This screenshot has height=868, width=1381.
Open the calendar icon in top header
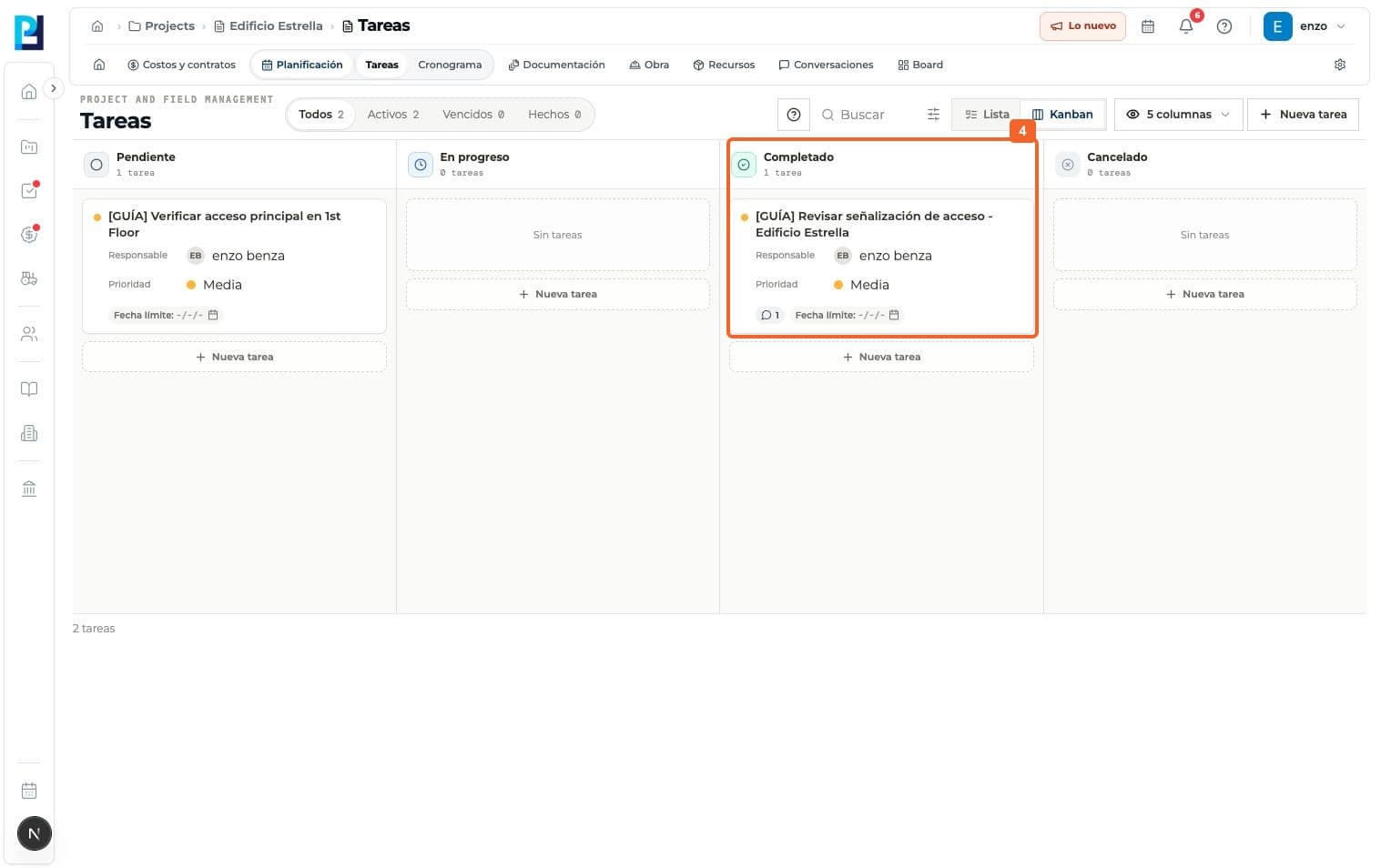coord(1148,26)
